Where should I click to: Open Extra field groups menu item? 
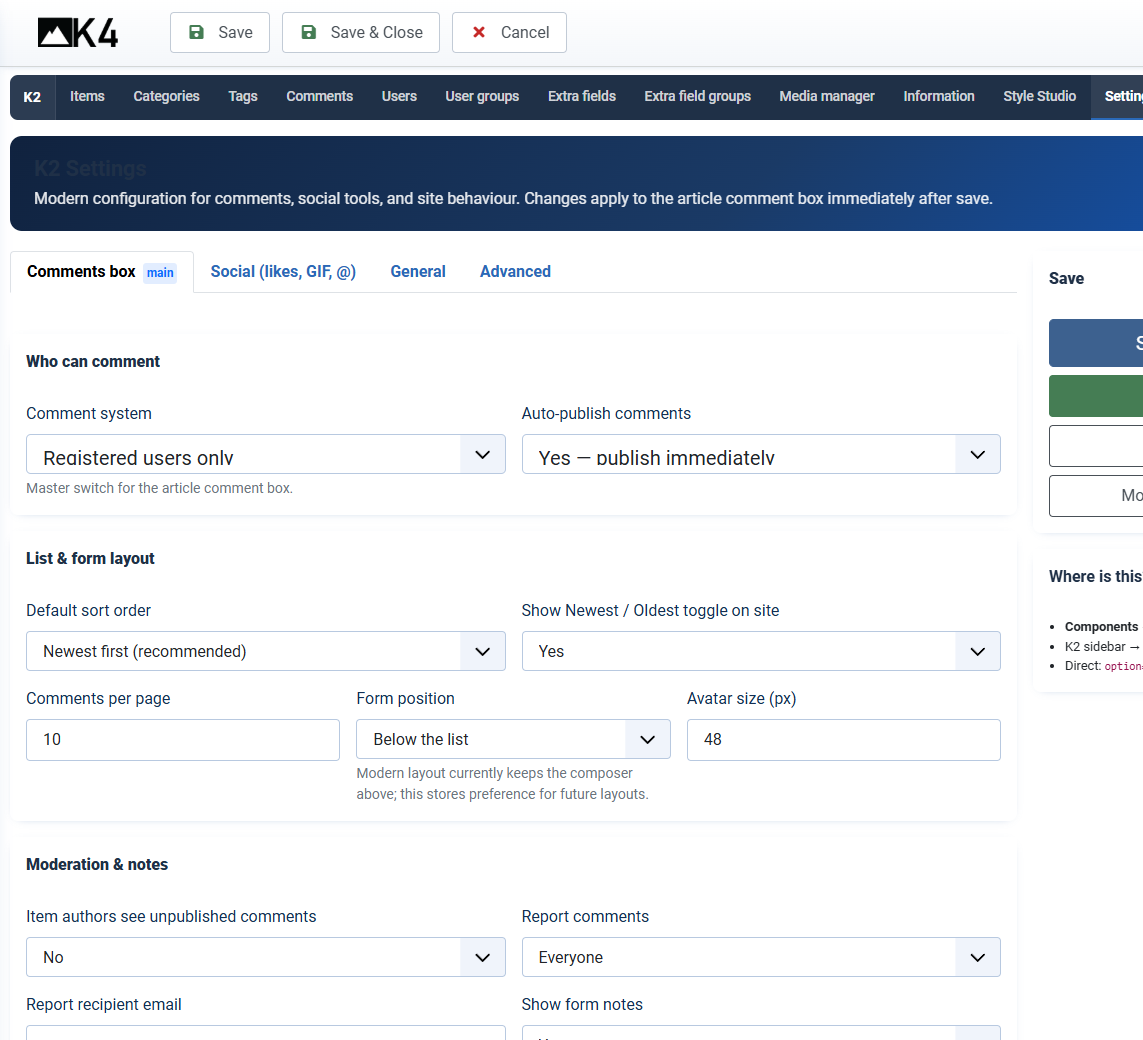698,96
